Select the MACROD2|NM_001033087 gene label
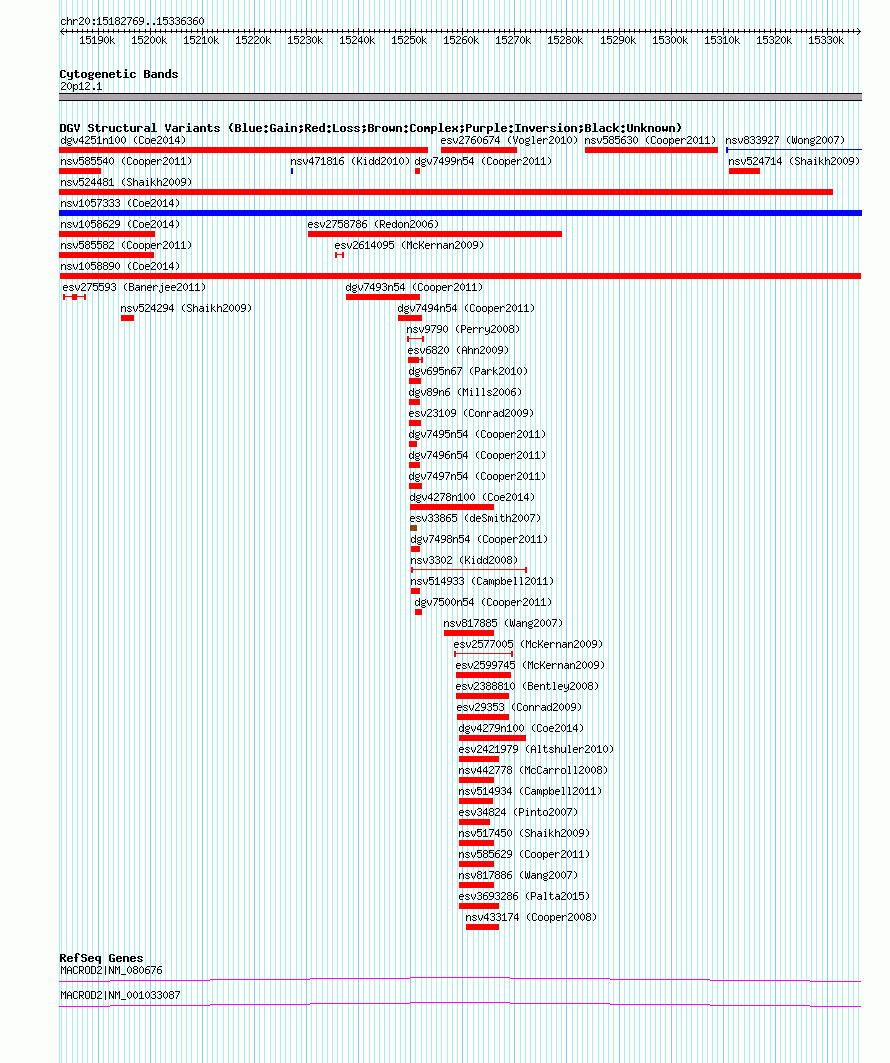The height and width of the screenshot is (1063, 890). 120,996
